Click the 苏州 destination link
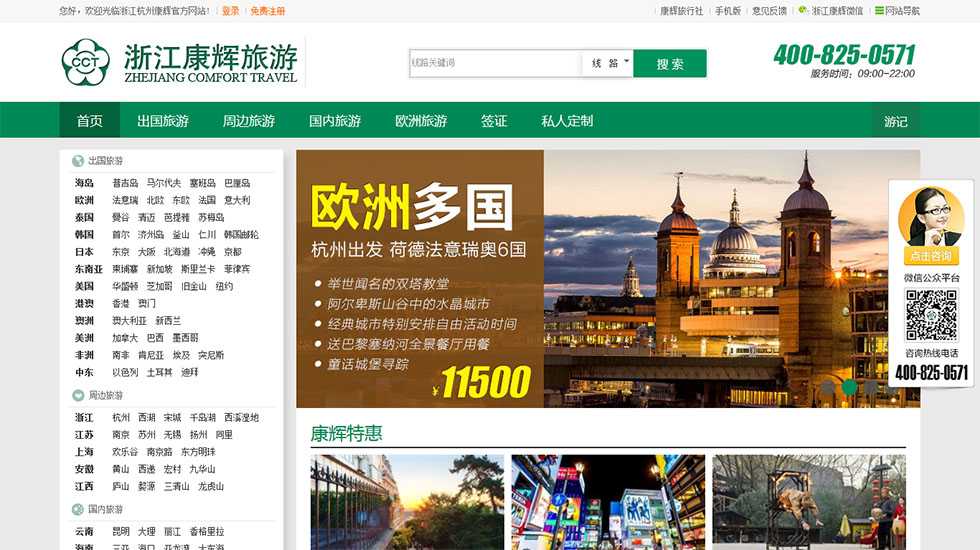This screenshot has height=550, width=980. pyautogui.click(x=146, y=434)
